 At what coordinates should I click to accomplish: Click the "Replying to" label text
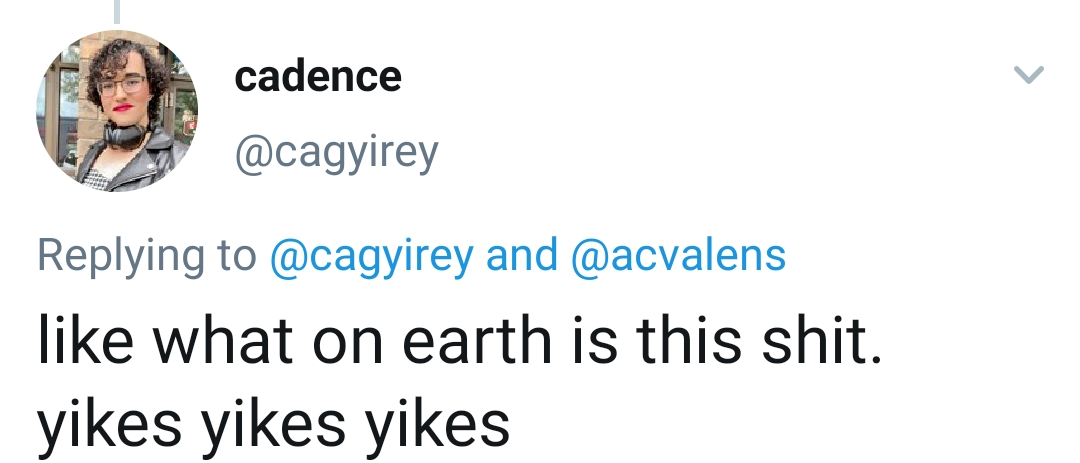click(147, 256)
